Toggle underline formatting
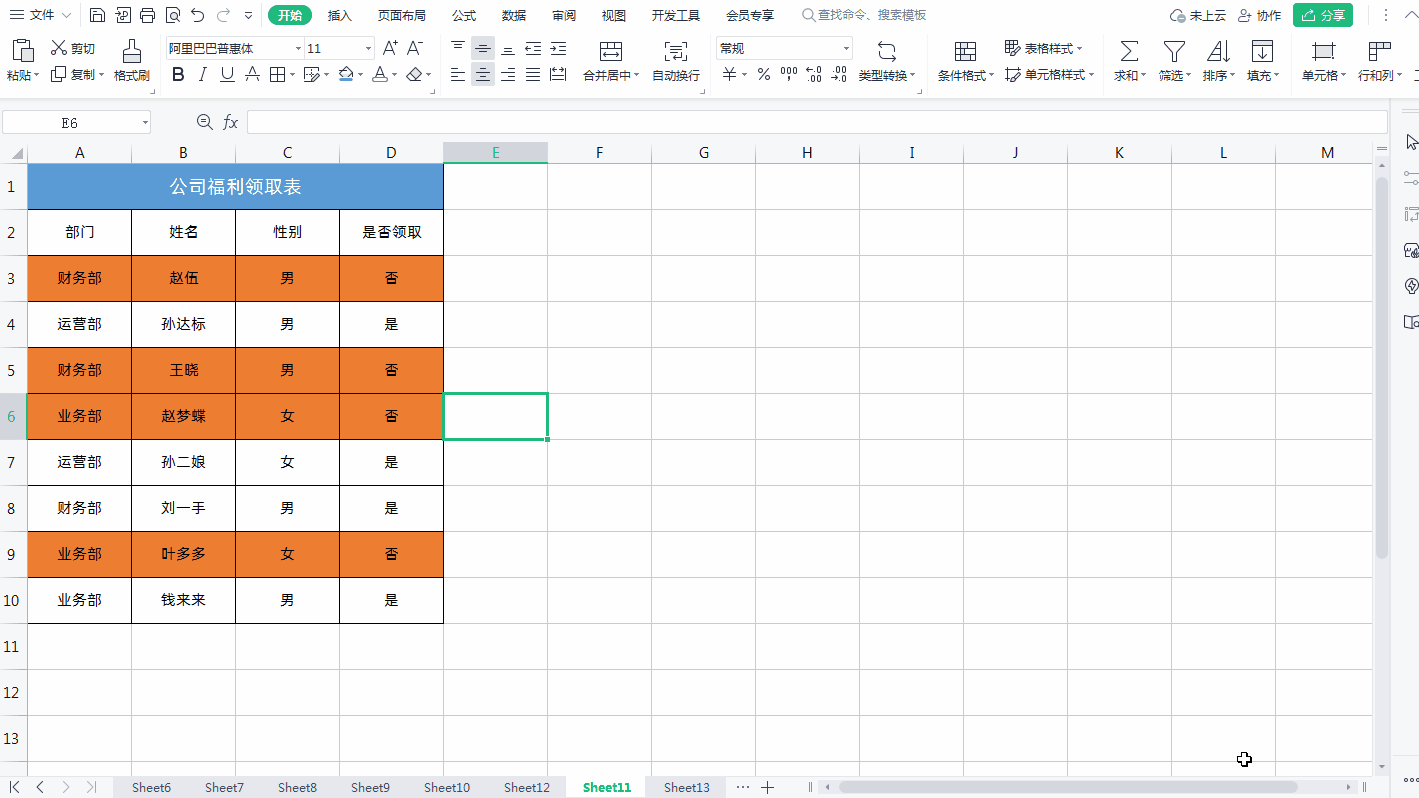1419x798 pixels. [x=227, y=74]
